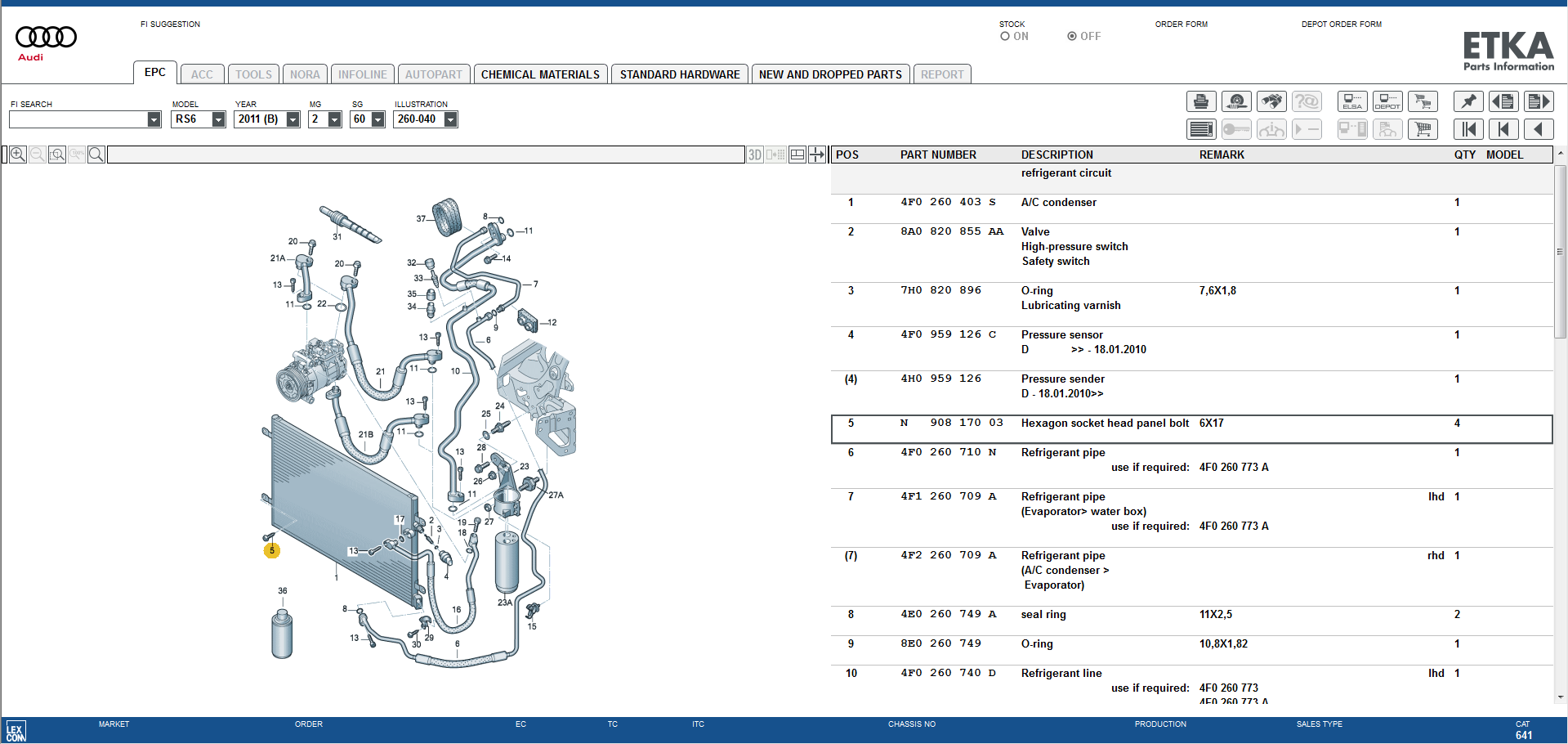Open the YEAR dropdown 2011 (B)
The image size is (1568, 744).
[293, 119]
